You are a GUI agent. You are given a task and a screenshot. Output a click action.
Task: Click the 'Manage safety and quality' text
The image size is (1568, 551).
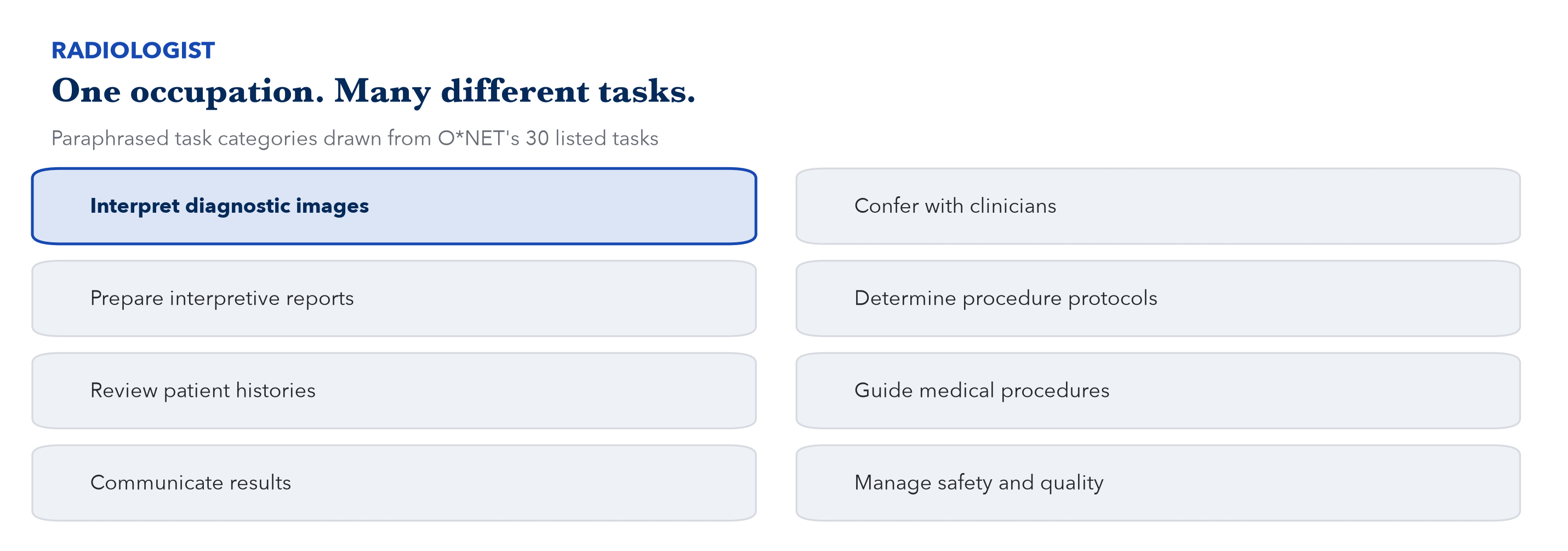(979, 483)
